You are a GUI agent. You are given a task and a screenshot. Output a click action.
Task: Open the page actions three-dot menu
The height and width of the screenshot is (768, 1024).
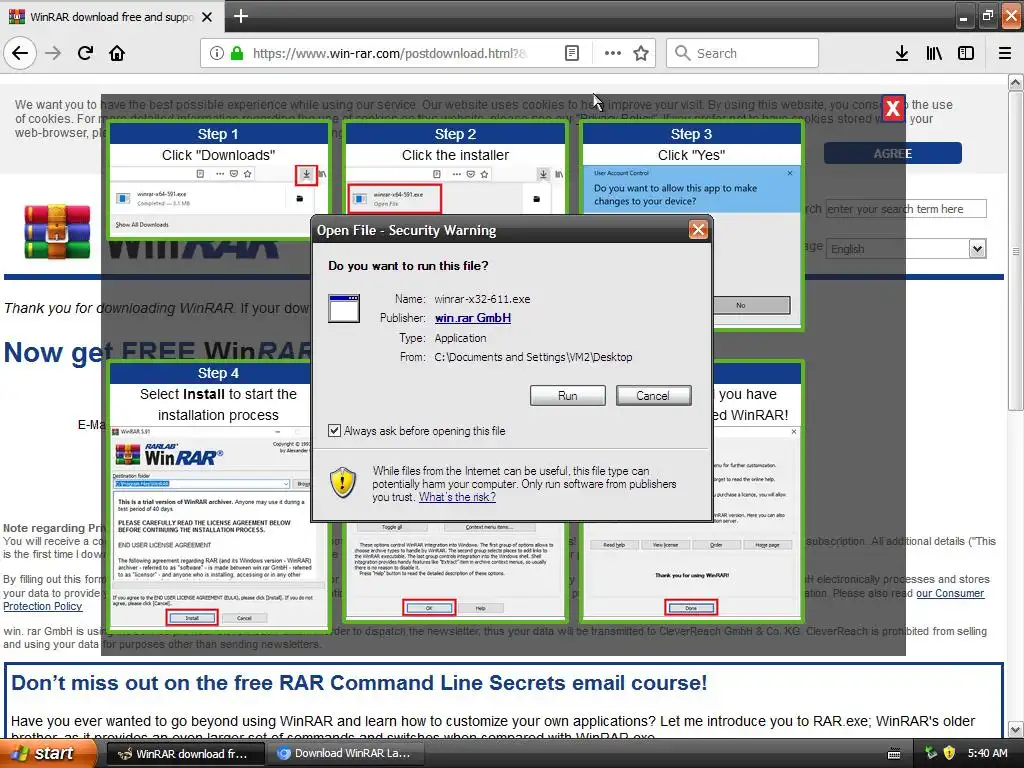pos(613,53)
